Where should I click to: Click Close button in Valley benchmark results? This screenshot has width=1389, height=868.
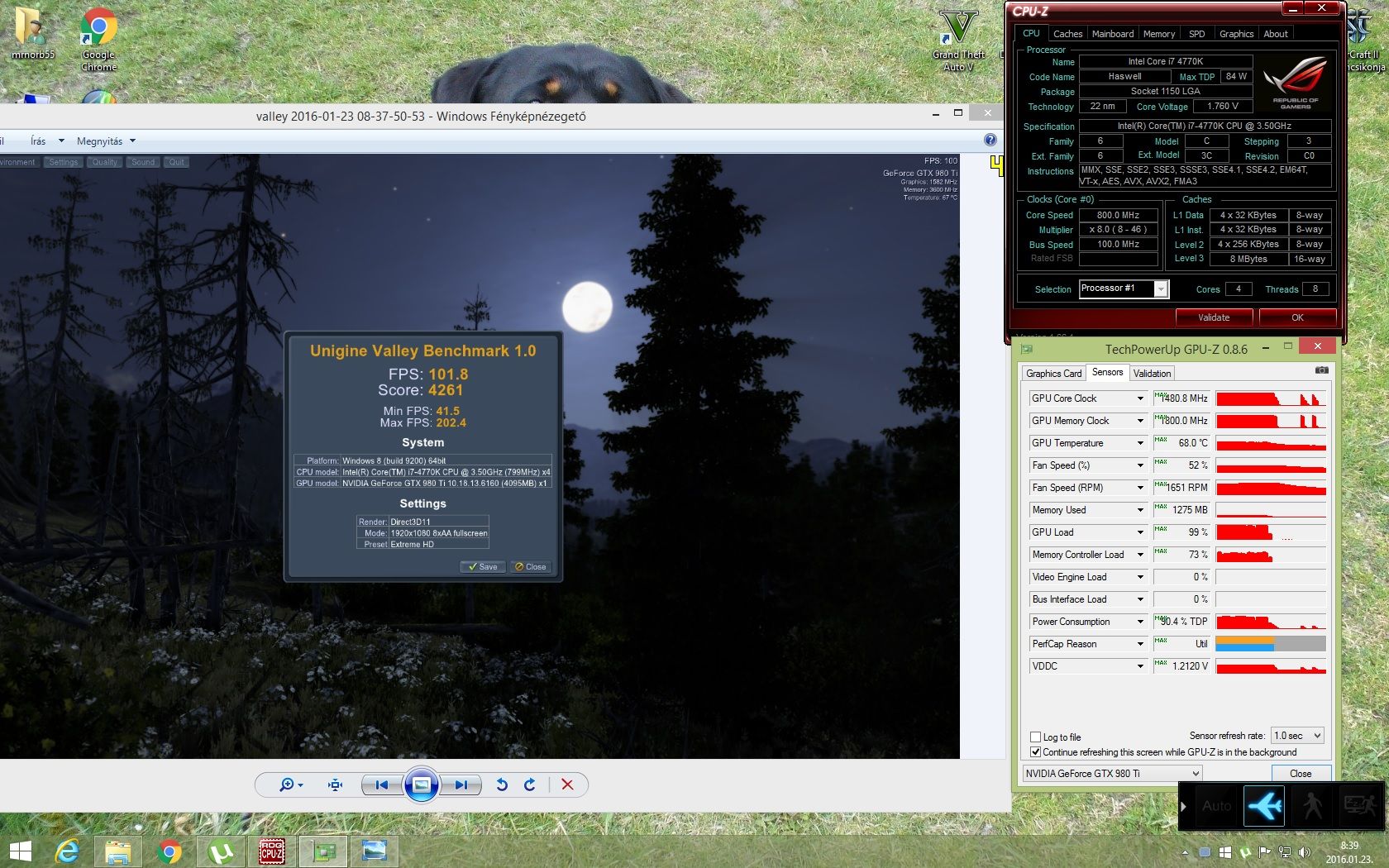coord(531,567)
